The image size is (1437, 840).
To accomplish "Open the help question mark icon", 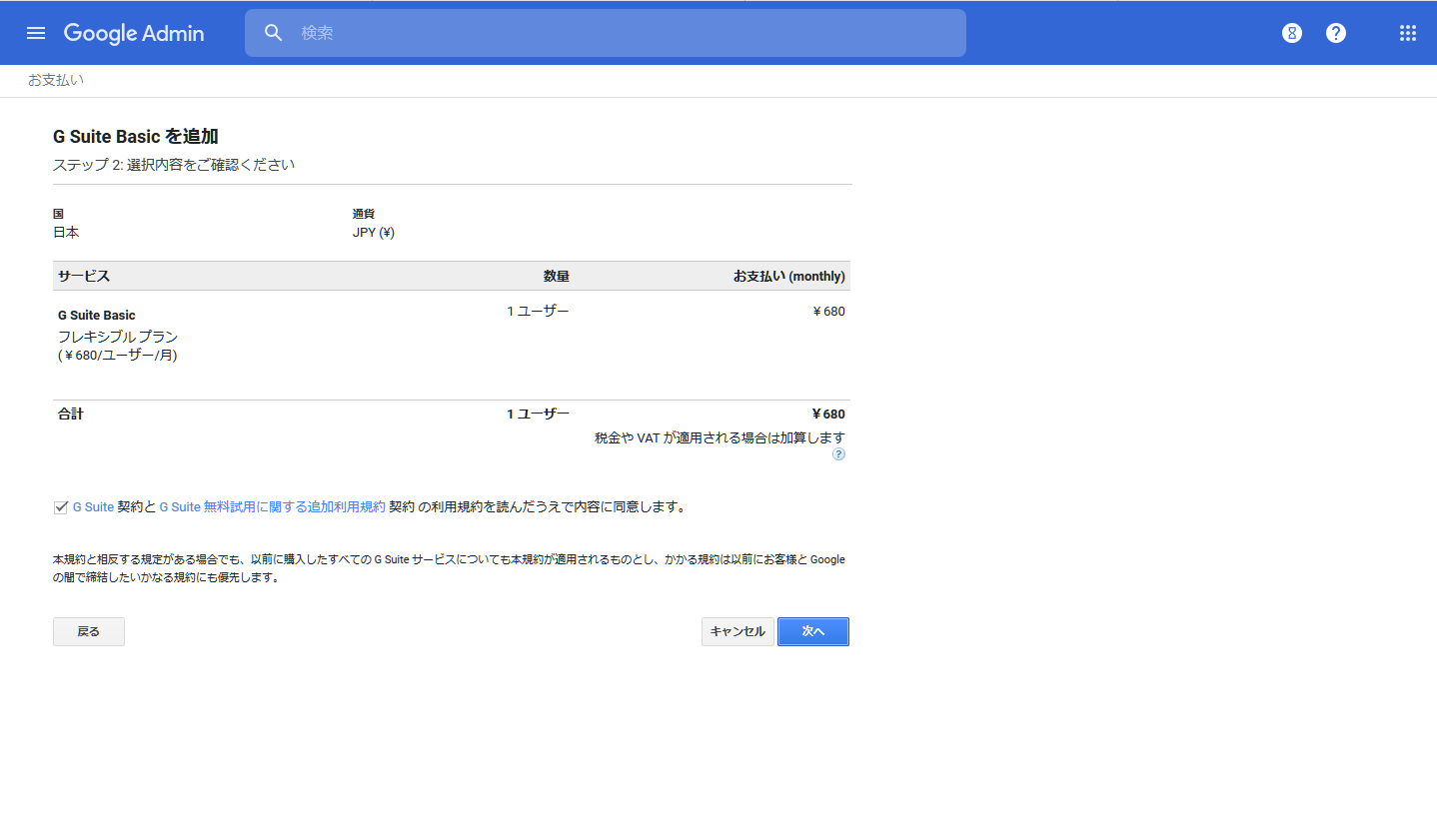I will click(1335, 33).
